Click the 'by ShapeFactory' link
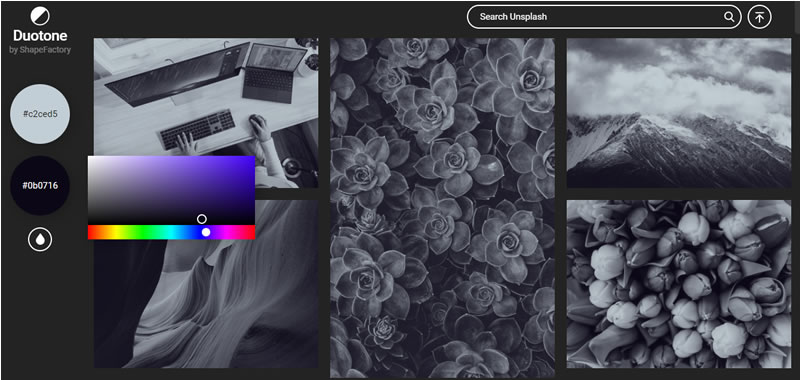The image size is (800, 380). tap(40, 49)
